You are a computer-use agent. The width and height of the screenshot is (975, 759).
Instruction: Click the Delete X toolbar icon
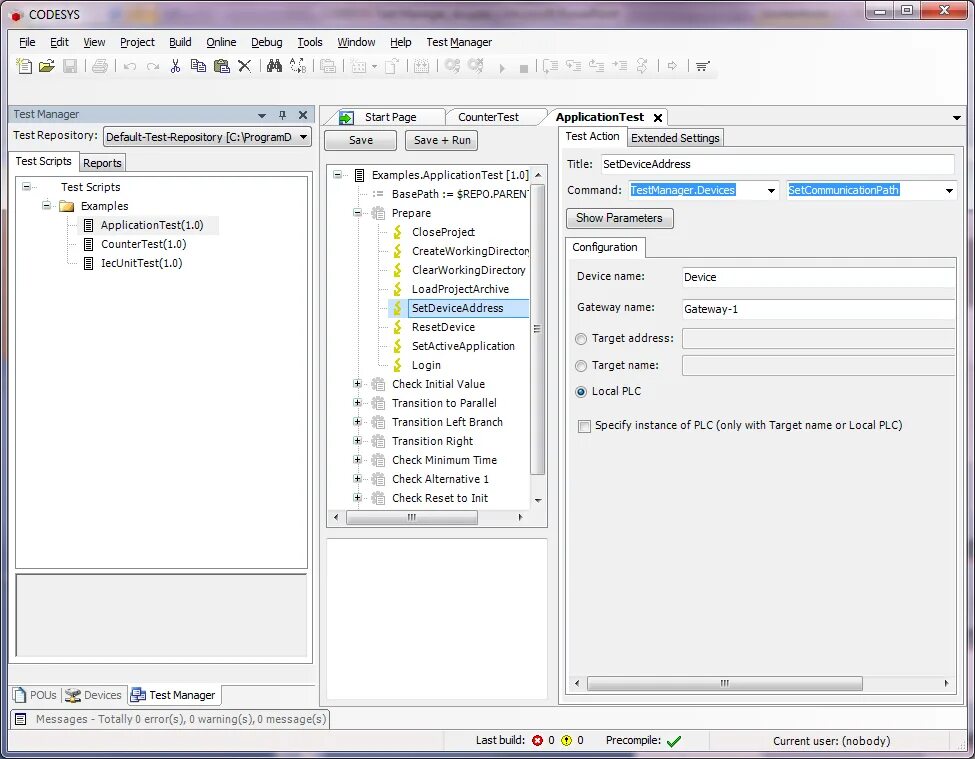tap(245, 66)
